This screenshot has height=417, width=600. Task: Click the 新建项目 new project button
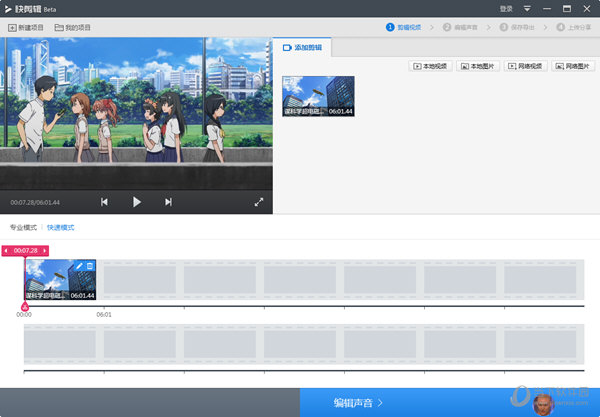pyautogui.click(x=26, y=28)
